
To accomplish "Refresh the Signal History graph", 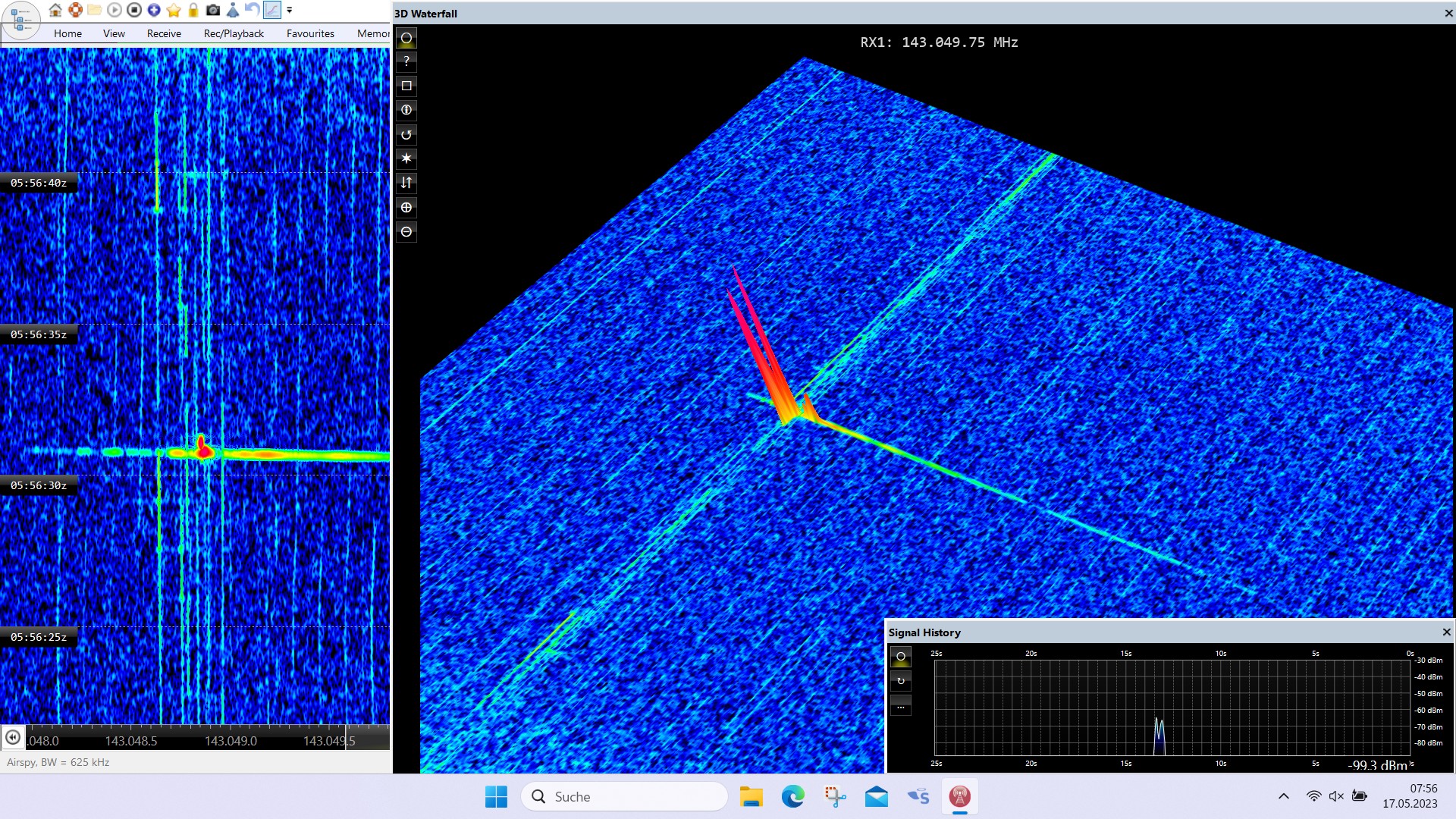I will [x=901, y=681].
